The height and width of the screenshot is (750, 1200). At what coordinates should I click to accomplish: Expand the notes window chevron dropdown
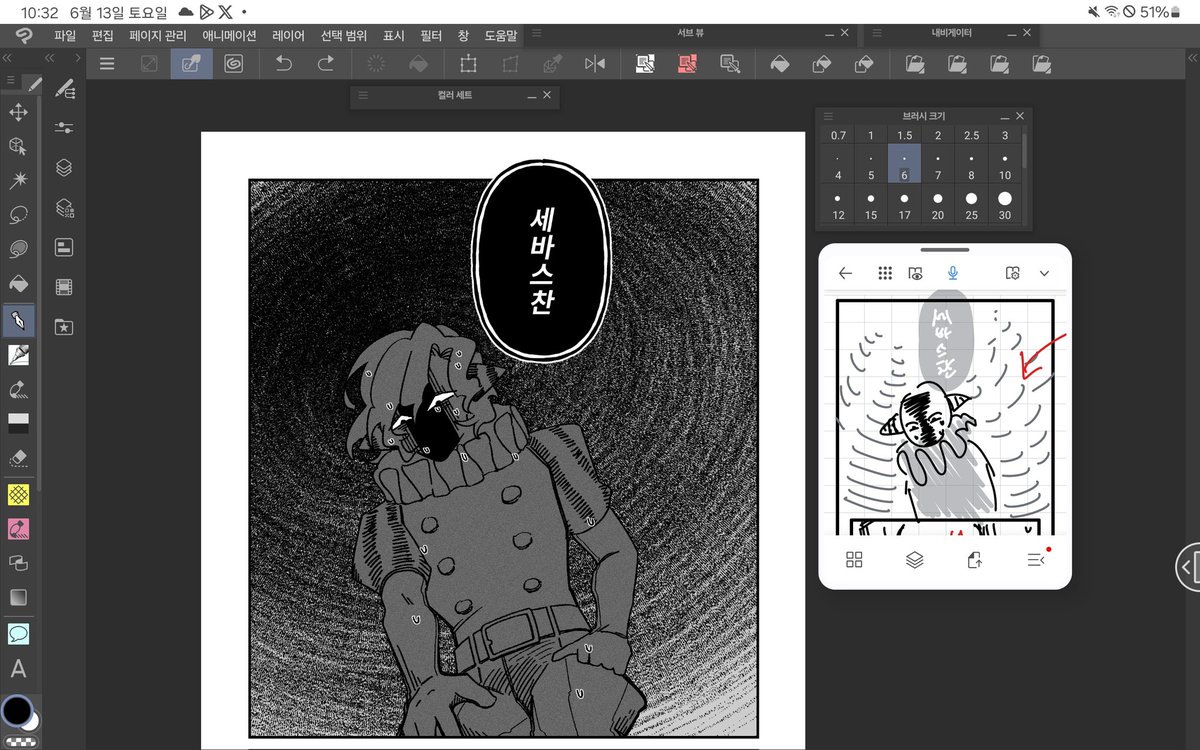pyautogui.click(x=1045, y=273)
